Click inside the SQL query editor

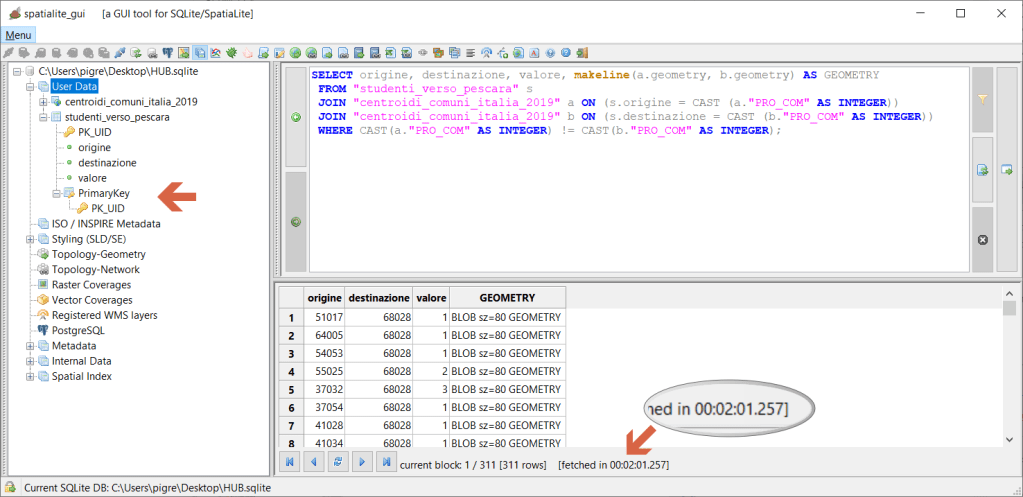[640, 200]
